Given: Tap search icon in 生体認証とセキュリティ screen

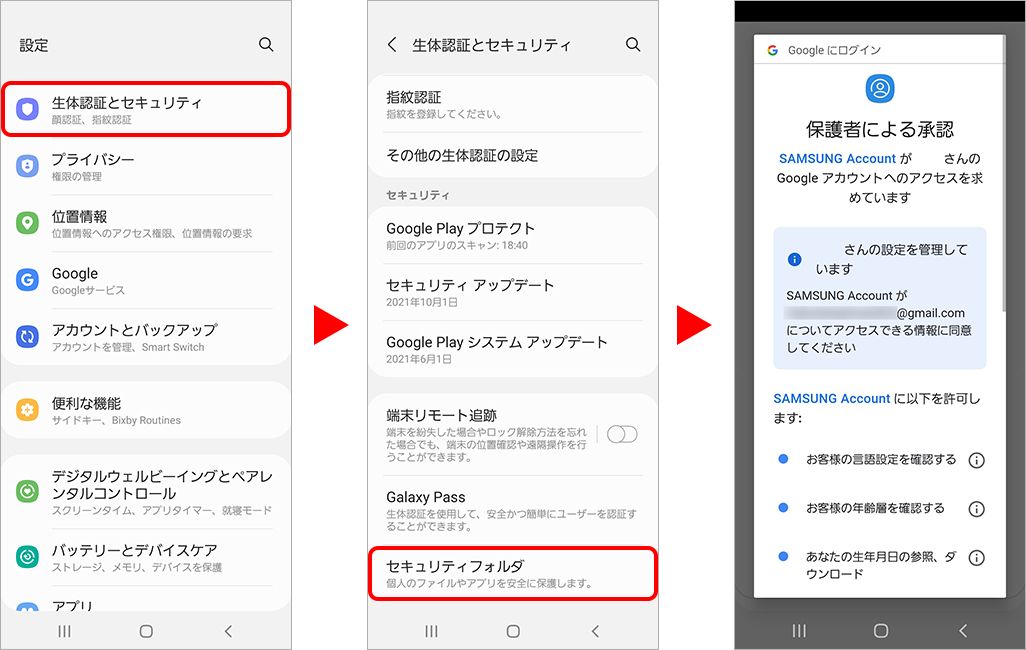Looking at the screenshot, I should click(x=633, y=45).
